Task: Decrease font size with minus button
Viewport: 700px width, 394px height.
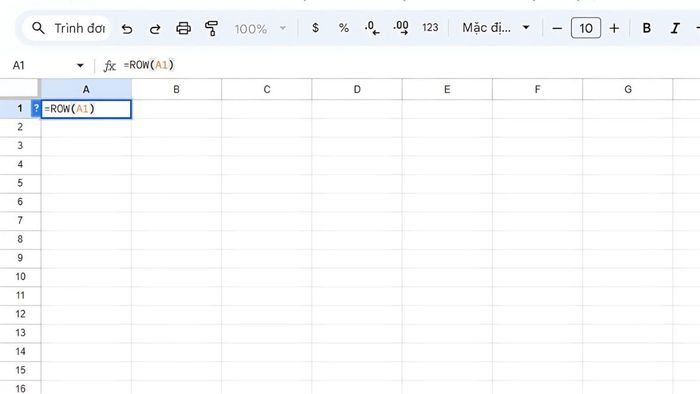Action: point(557,29)
